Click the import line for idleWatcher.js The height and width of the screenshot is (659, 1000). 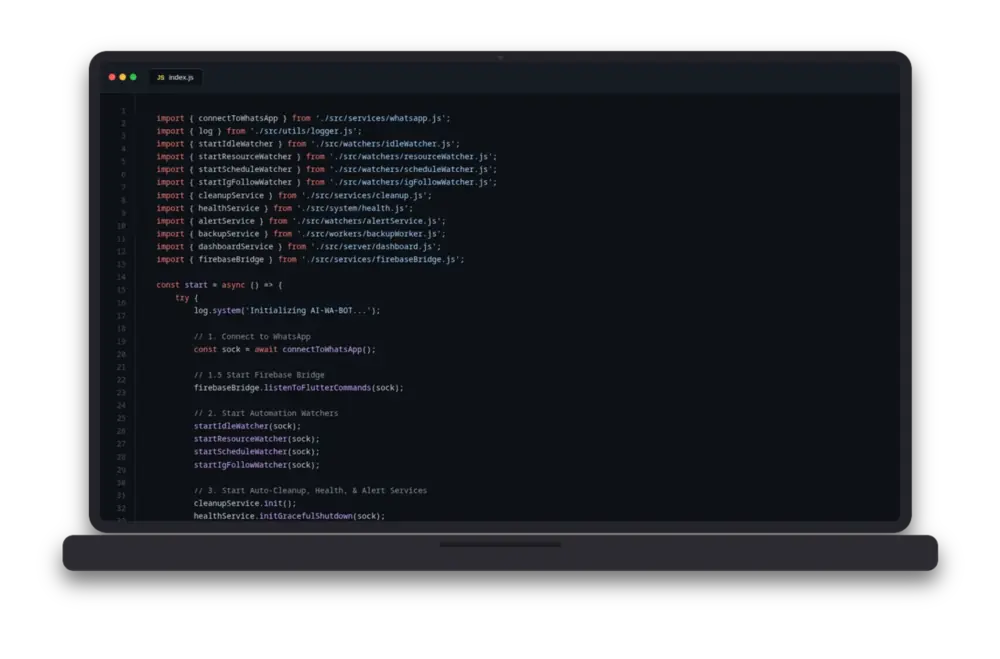coord(308,144)
